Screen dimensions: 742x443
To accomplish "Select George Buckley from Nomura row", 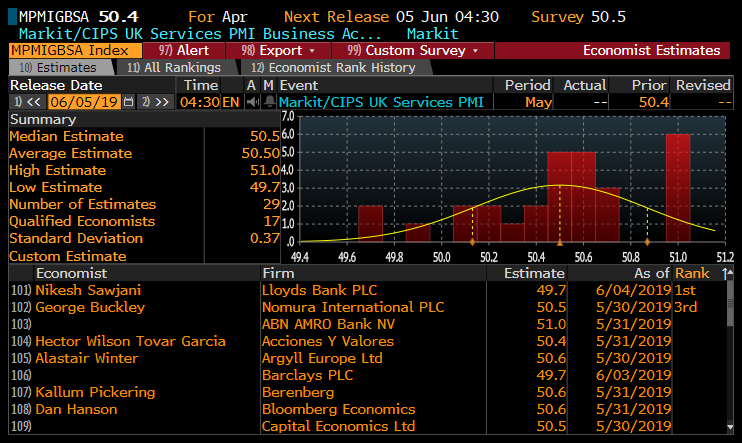I will pyautogui.click(x=90, y=307).
